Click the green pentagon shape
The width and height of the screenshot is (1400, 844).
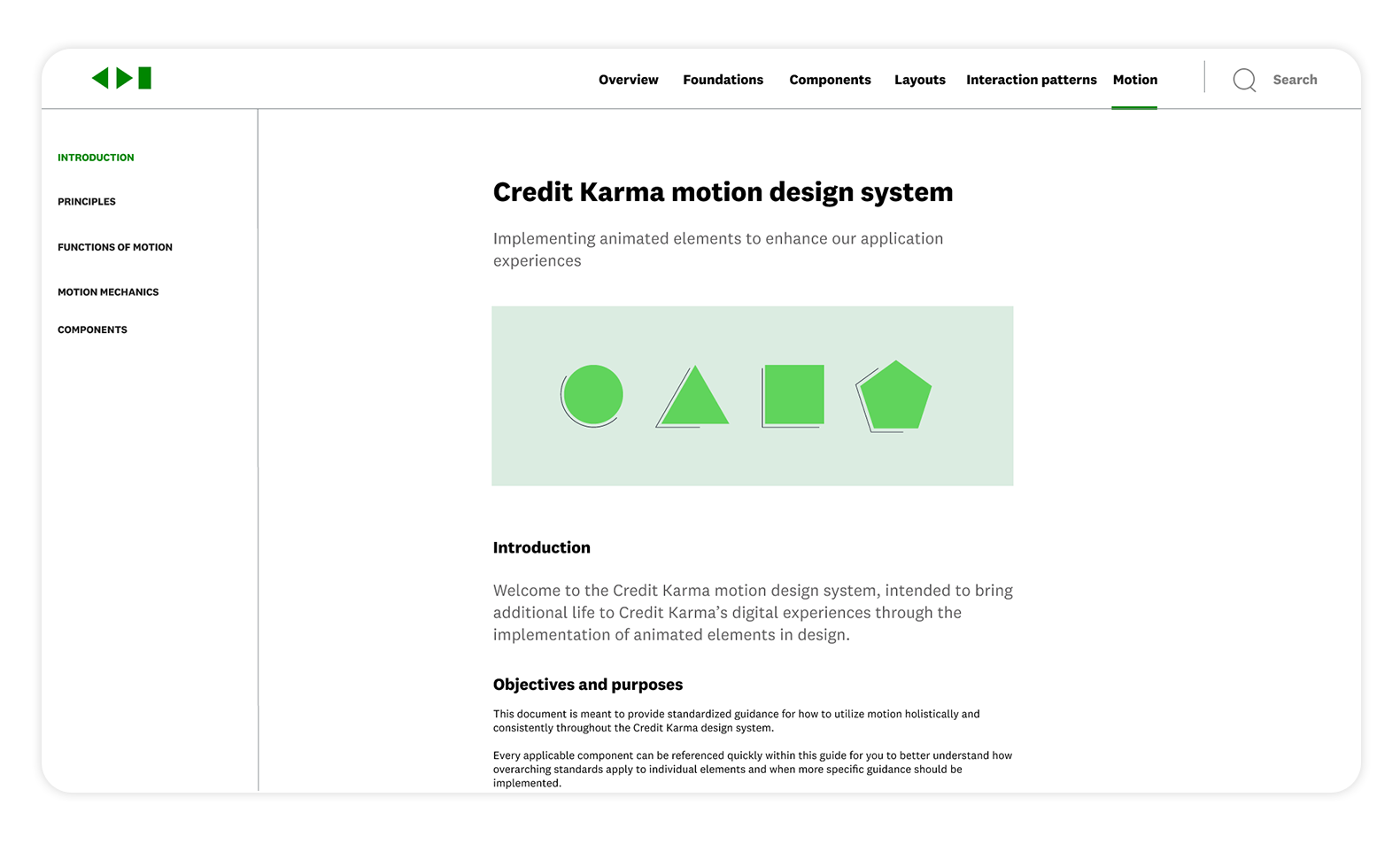tap(894, 396)
